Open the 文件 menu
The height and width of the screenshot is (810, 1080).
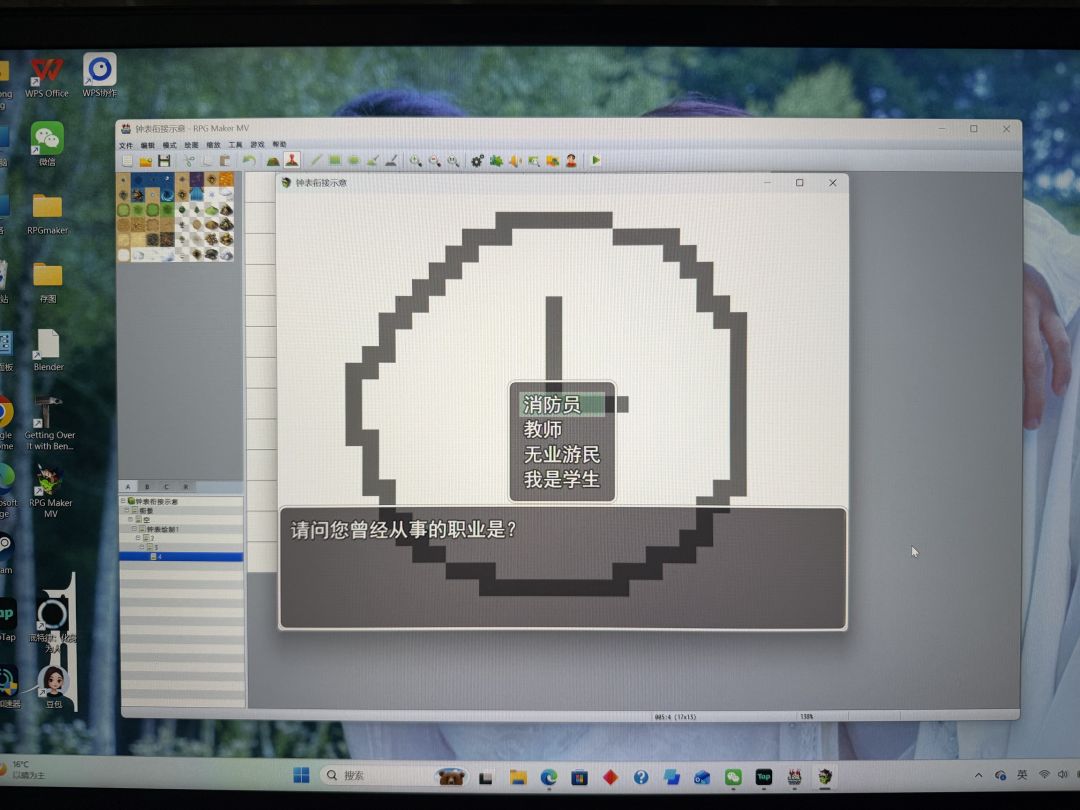point(126,145)
